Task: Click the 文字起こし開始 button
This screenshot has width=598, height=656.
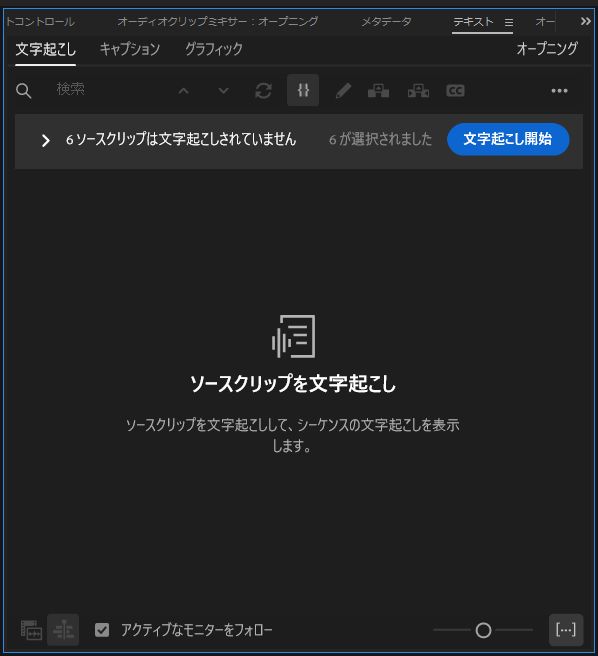Action: [x=508, y=139]
